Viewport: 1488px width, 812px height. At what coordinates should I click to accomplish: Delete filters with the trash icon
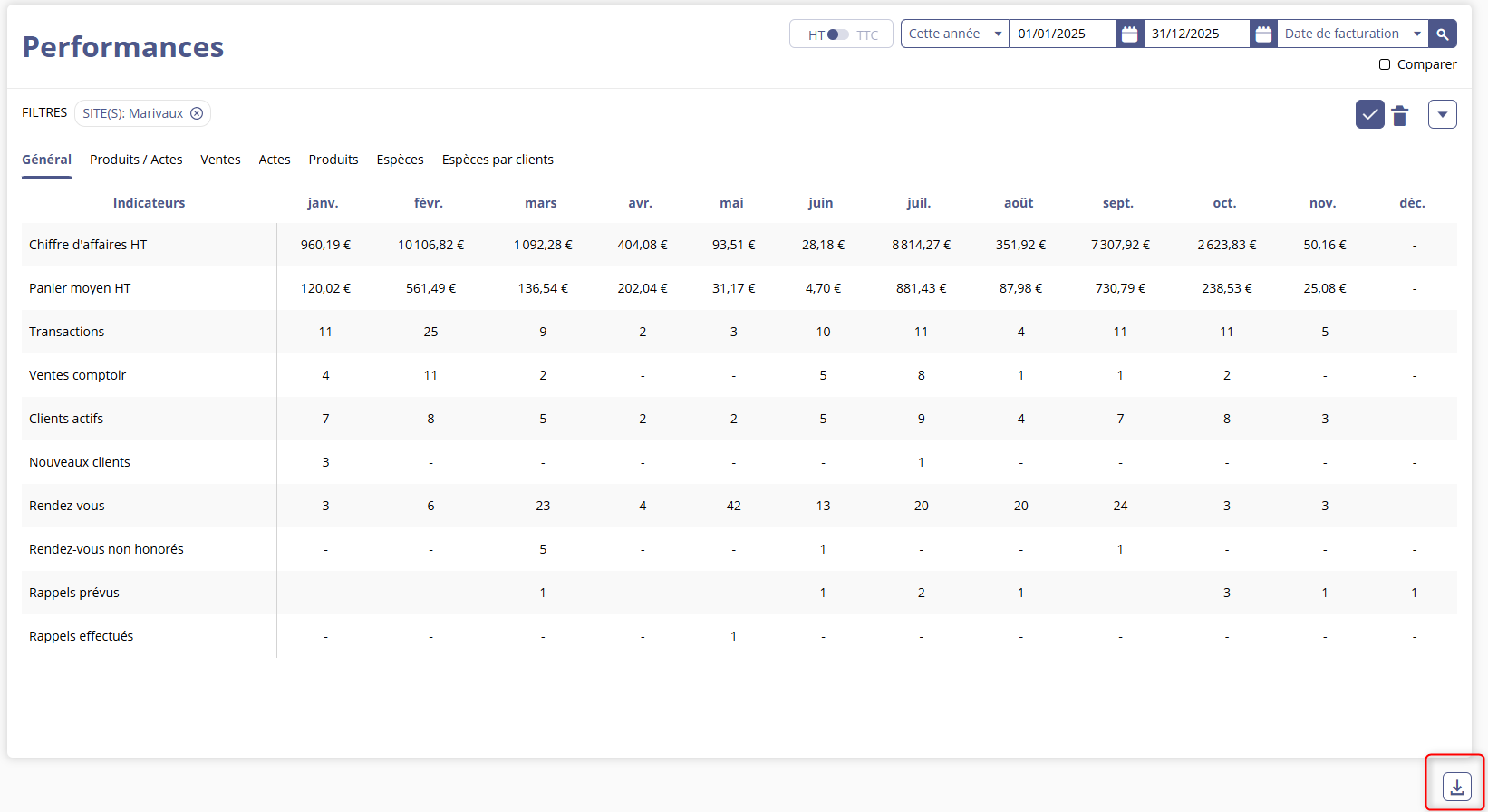point(1400,115)
